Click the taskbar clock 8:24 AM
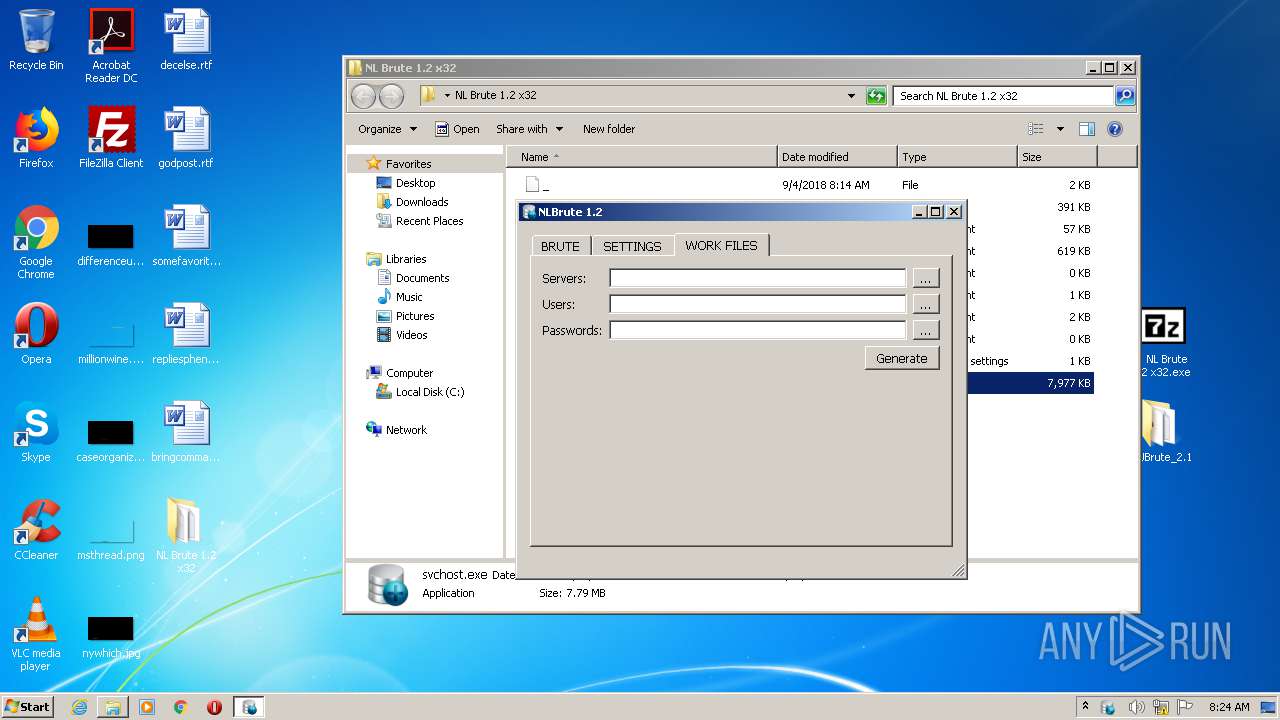Screen dimensions: 1280x720 click(x=1228, y=707)
